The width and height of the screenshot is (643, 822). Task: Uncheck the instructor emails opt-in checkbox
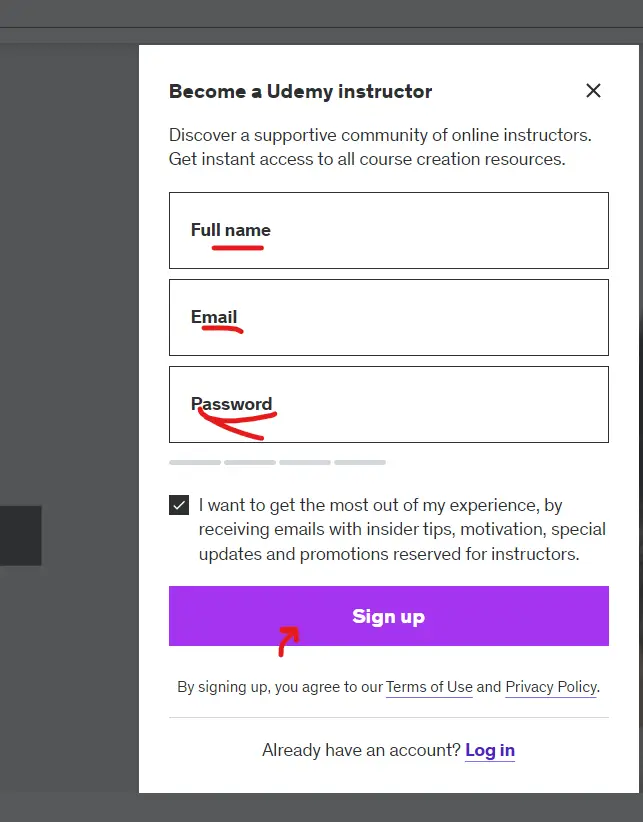[179, 505]
